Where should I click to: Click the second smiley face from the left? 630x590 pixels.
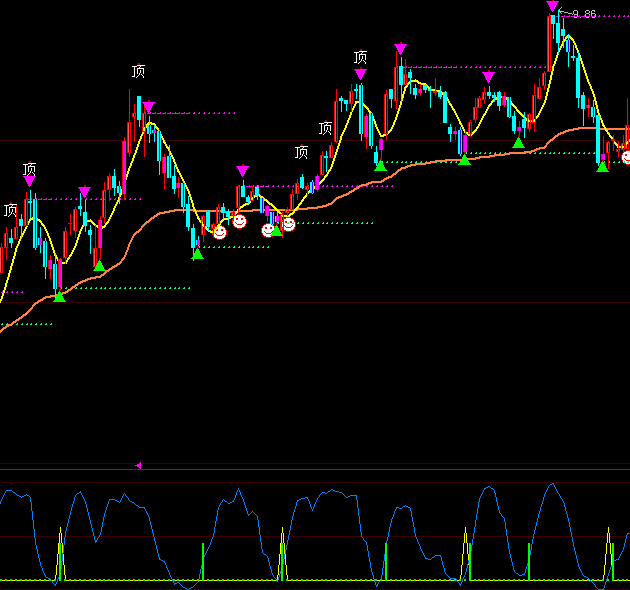pos(240,221)
